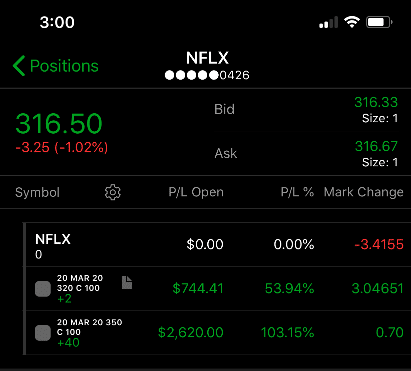
Task: Select checkbox for 20 MAR 20 320 C
Action: 43,289
